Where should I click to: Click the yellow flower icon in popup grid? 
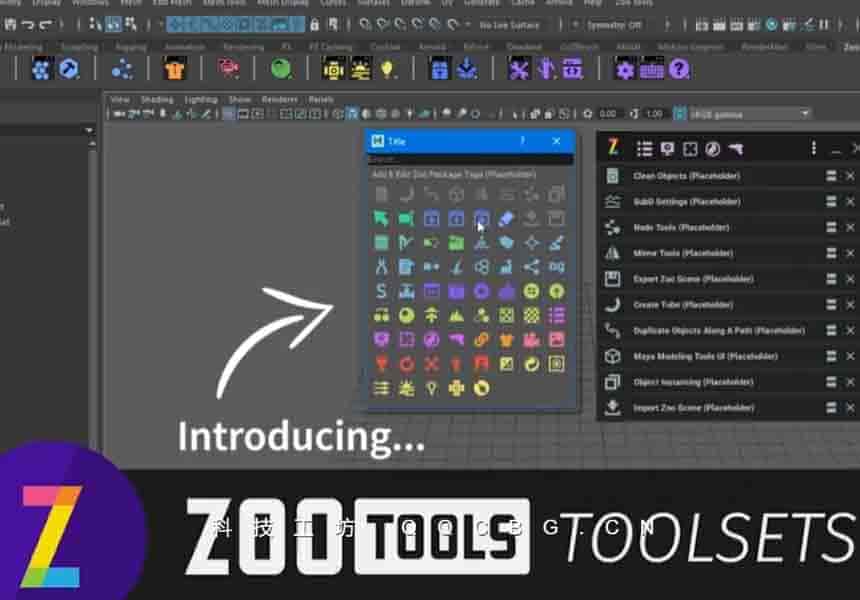456,388
